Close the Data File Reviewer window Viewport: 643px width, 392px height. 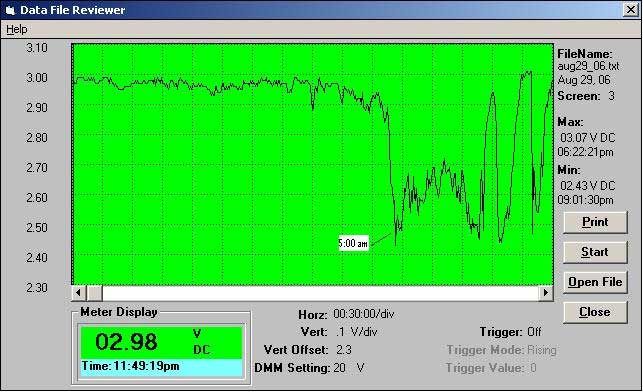(x=630, y=9)
